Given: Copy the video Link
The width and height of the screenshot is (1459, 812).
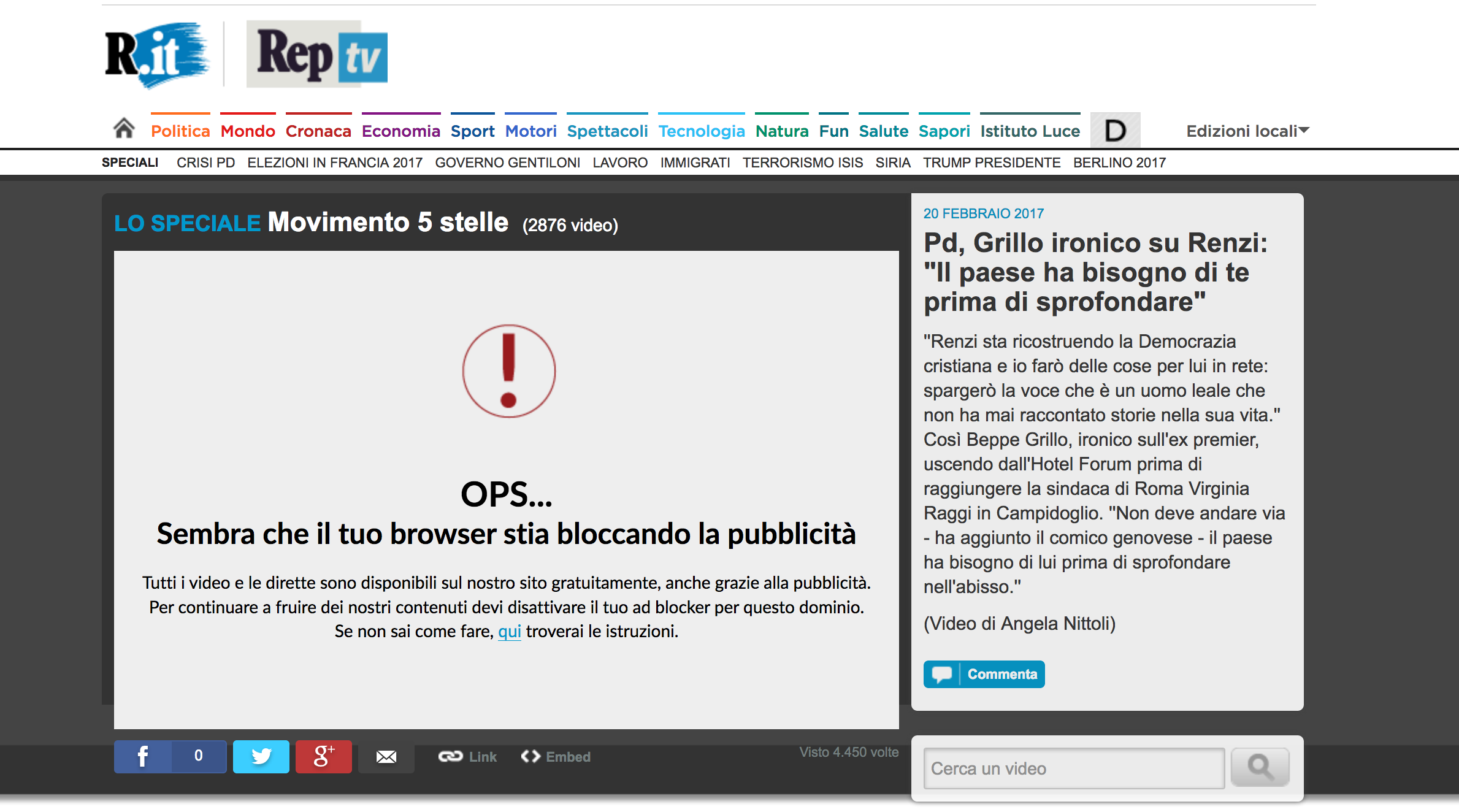Looking at the screenshot, I should pos(468,757).
